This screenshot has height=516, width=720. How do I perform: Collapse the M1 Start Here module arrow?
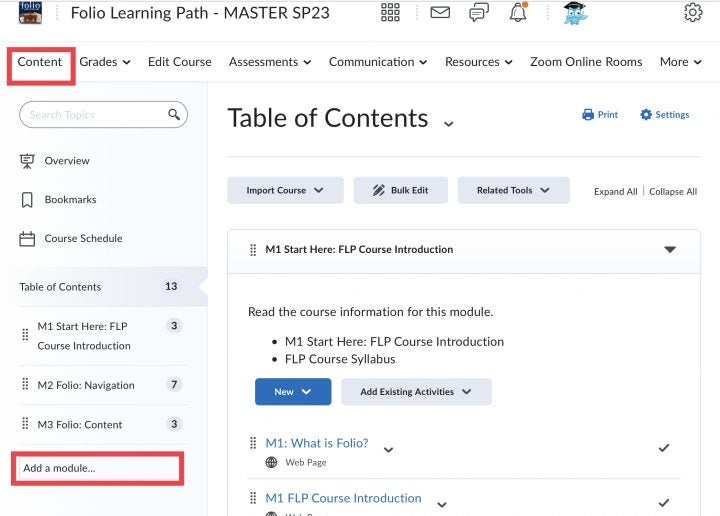tap(670, 250)
